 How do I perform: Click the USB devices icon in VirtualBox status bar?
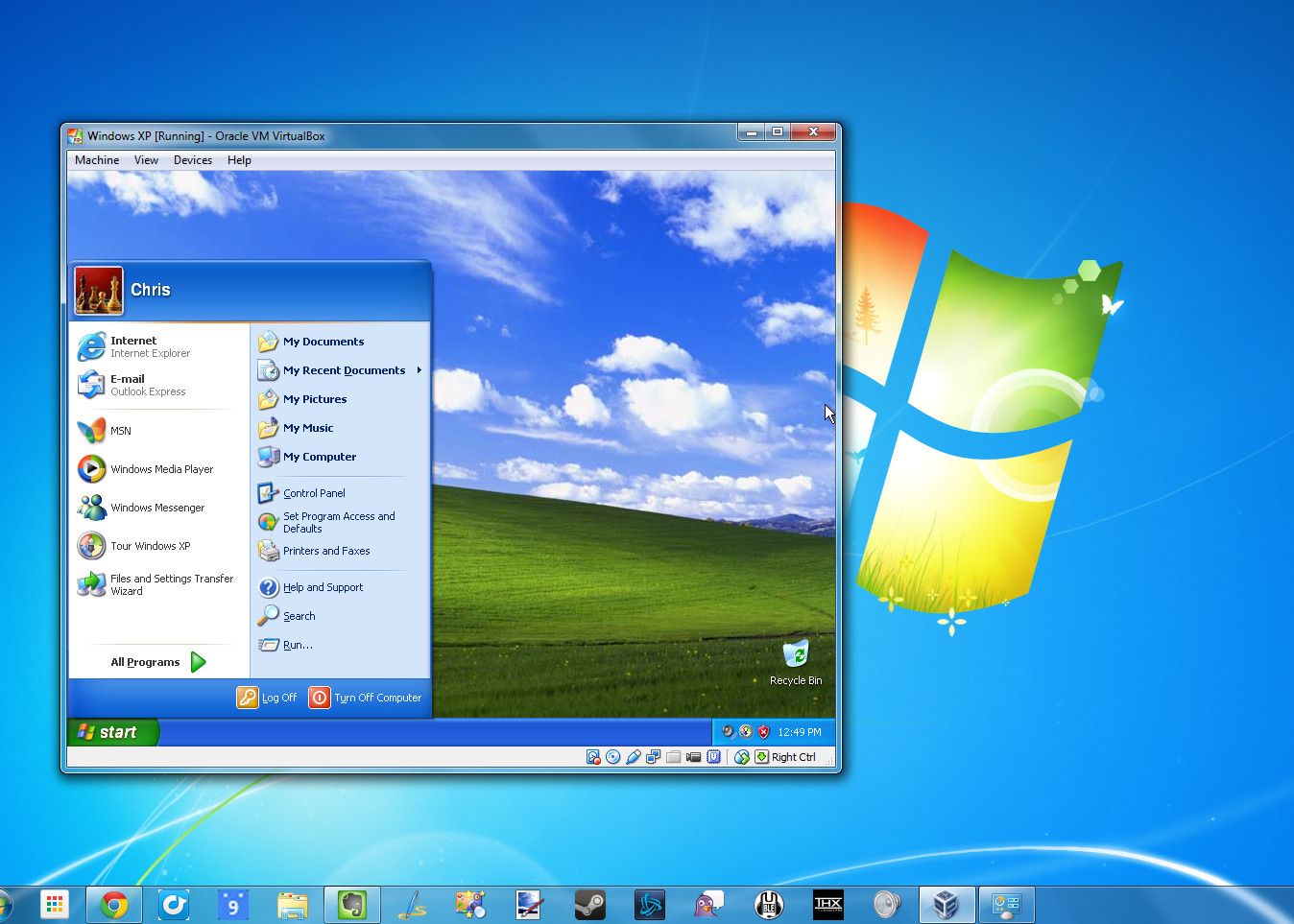(x=634, y=757)
